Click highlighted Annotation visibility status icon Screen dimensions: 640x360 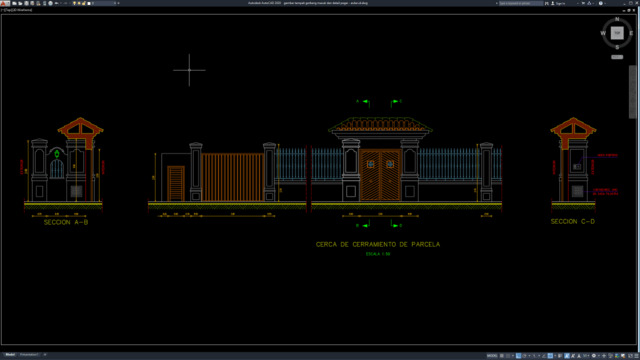567,356
